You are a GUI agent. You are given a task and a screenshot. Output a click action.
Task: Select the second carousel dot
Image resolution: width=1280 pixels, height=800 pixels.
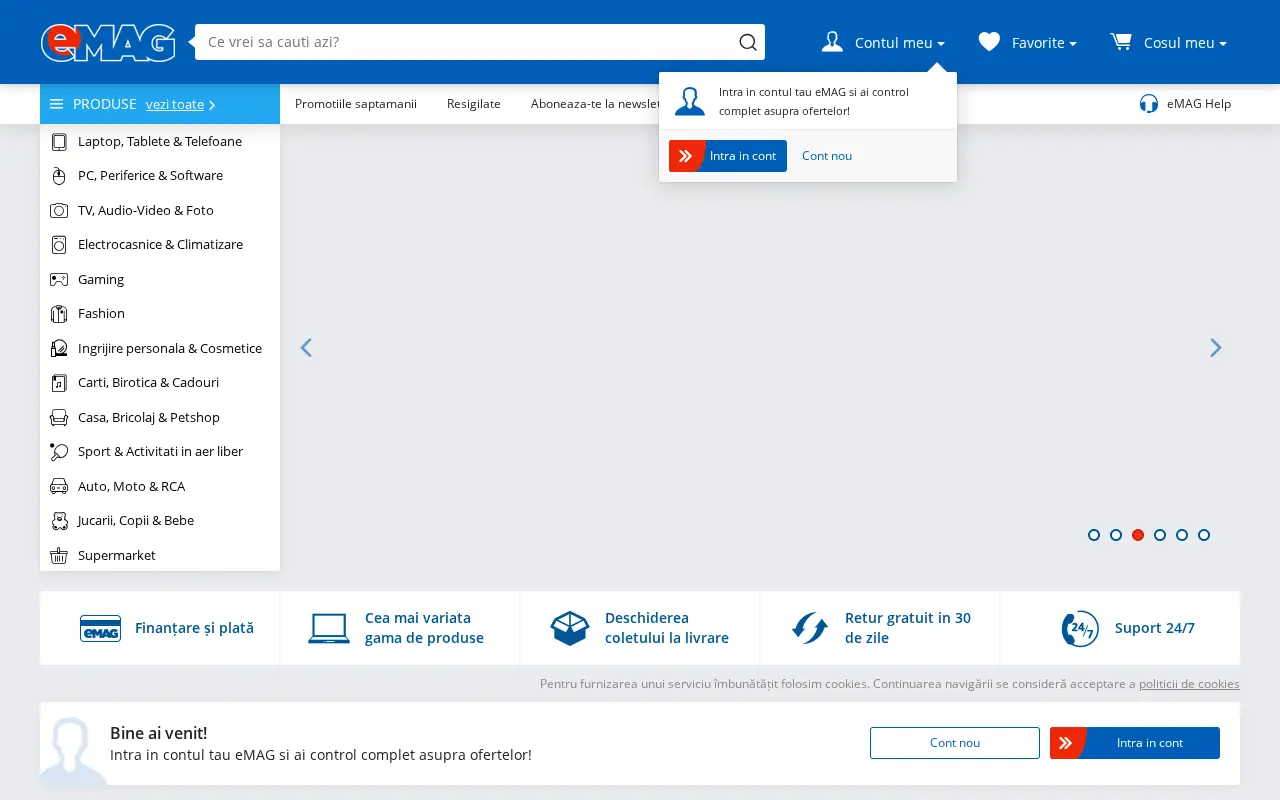pos(1116,535)
